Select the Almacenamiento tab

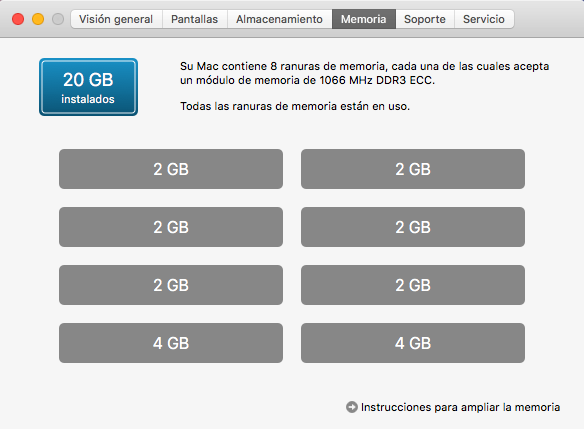click(x=279, y=19)
